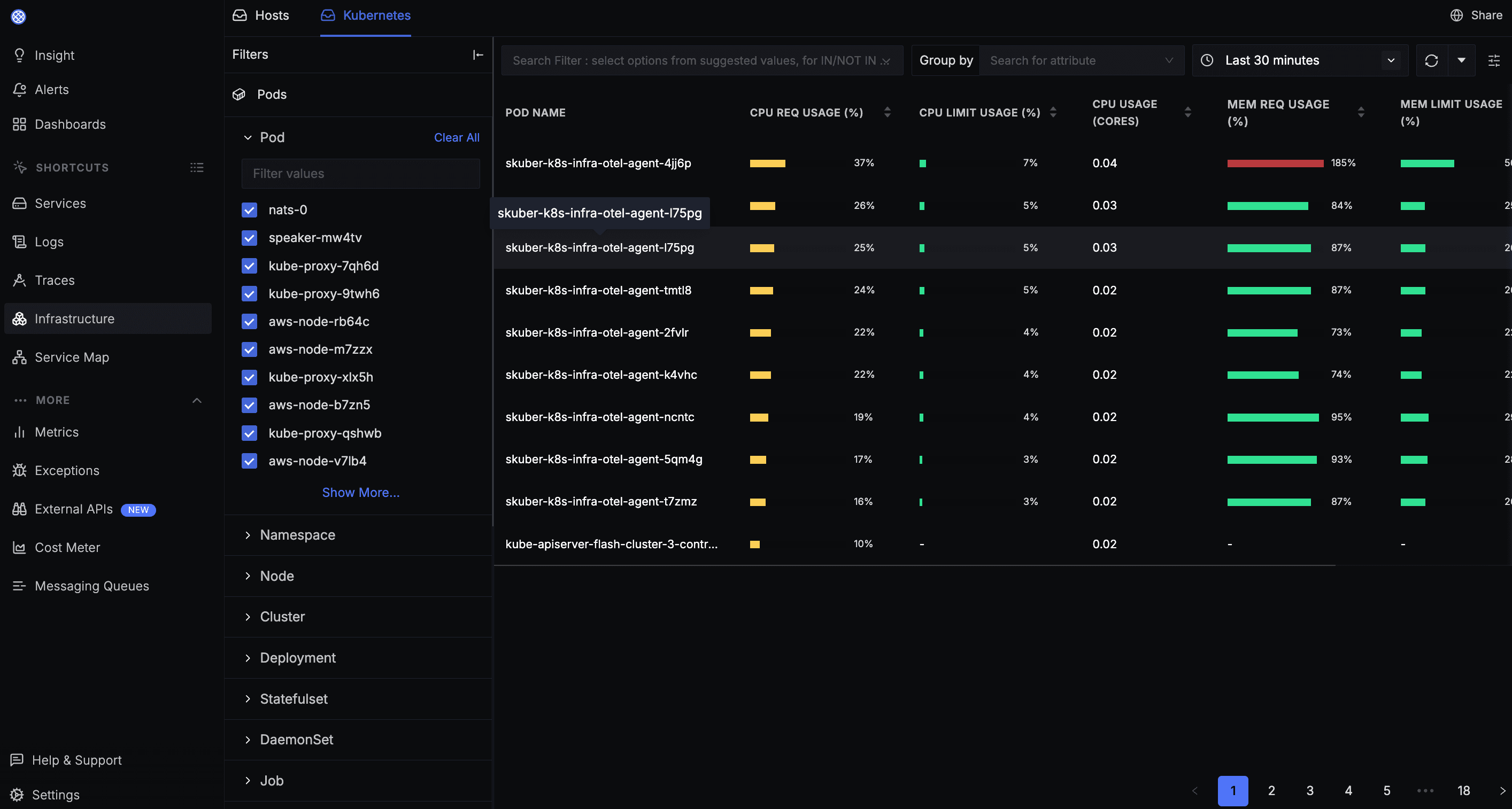
Task: Expand the Namespace filter section
Action: pos(298,535)
